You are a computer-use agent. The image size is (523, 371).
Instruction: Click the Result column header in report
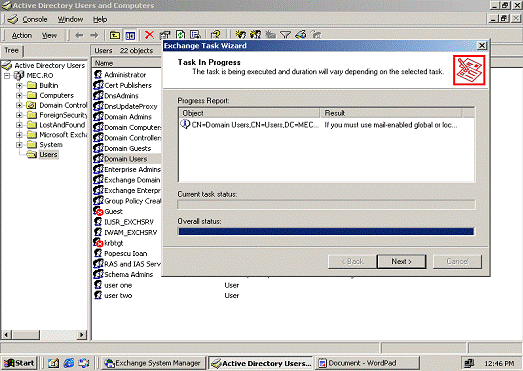[391, 113]
